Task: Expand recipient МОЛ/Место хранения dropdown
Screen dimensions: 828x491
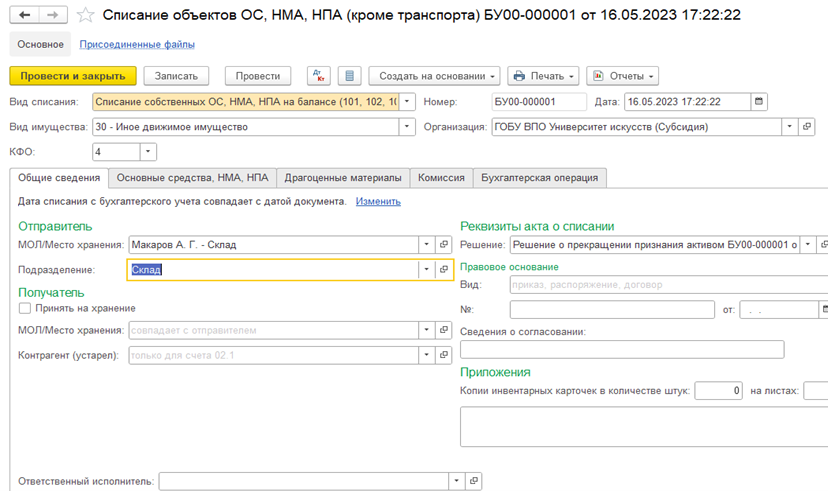Action: (x=427, y=330)
